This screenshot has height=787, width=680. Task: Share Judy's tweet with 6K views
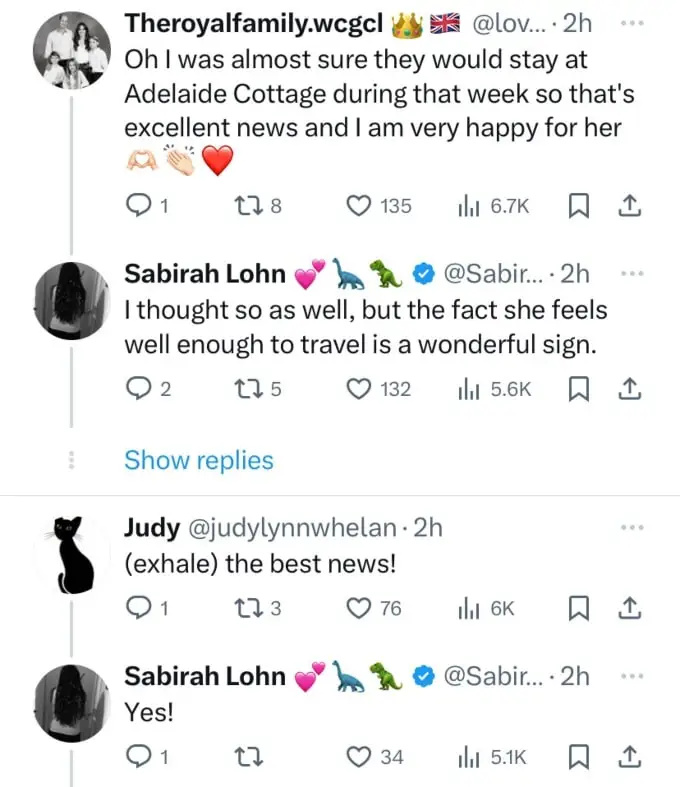[629, 608]
